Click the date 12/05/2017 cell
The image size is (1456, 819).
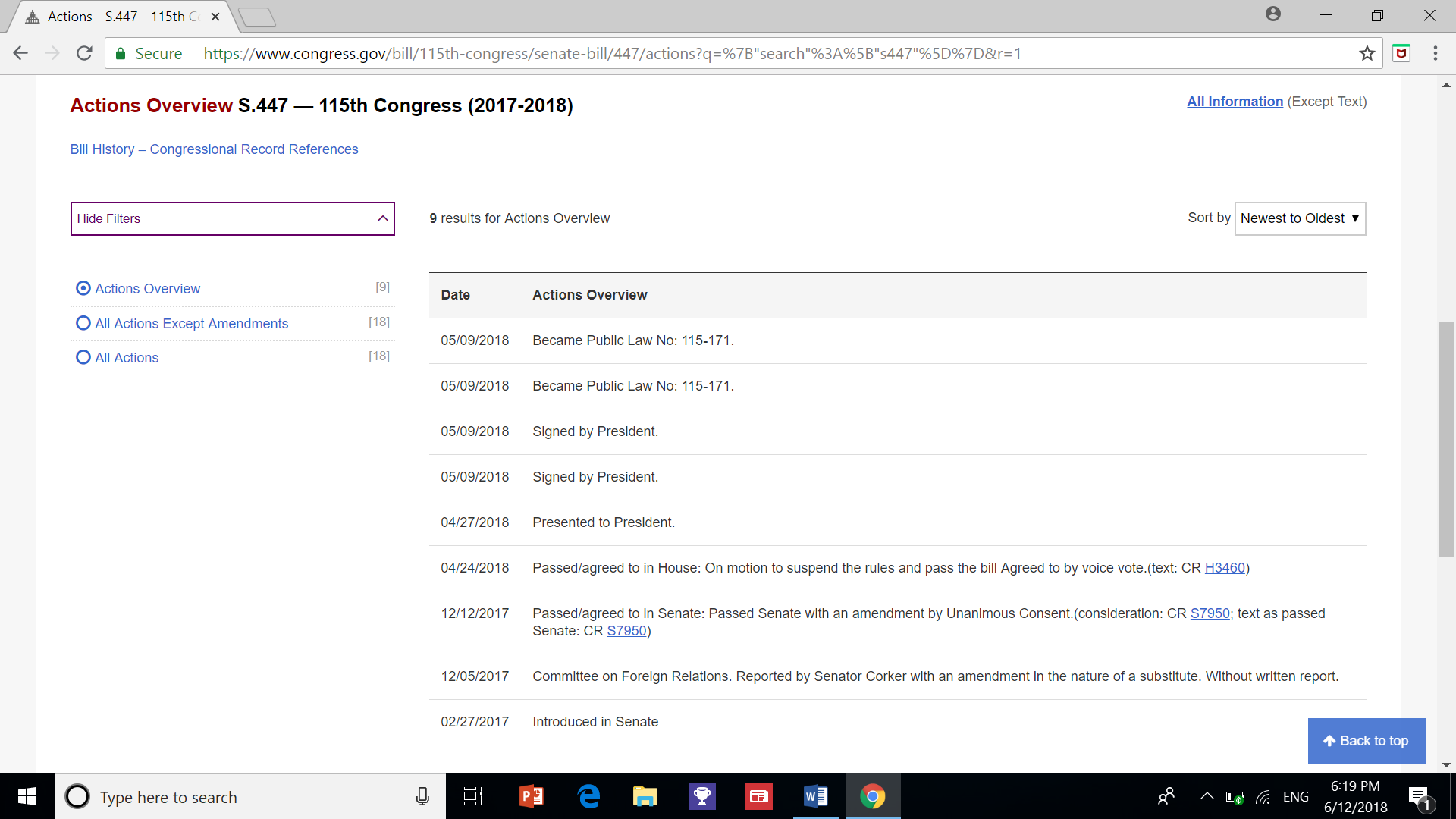[475, 676]
